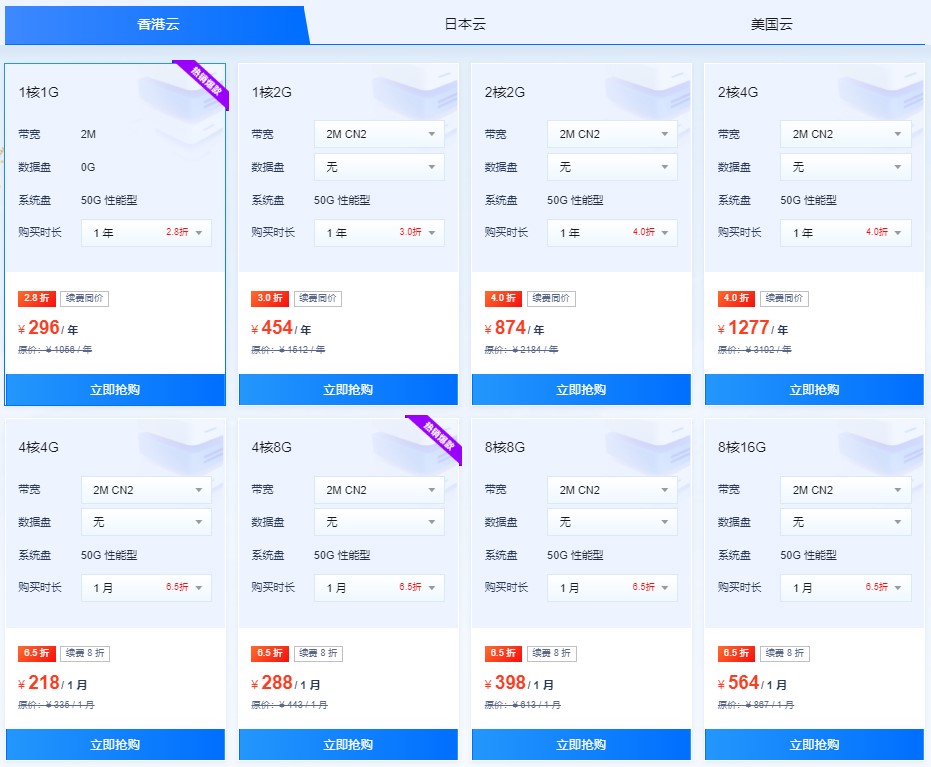
Task: Click the 4核8G plan title
Action: [x=271, y=447]
